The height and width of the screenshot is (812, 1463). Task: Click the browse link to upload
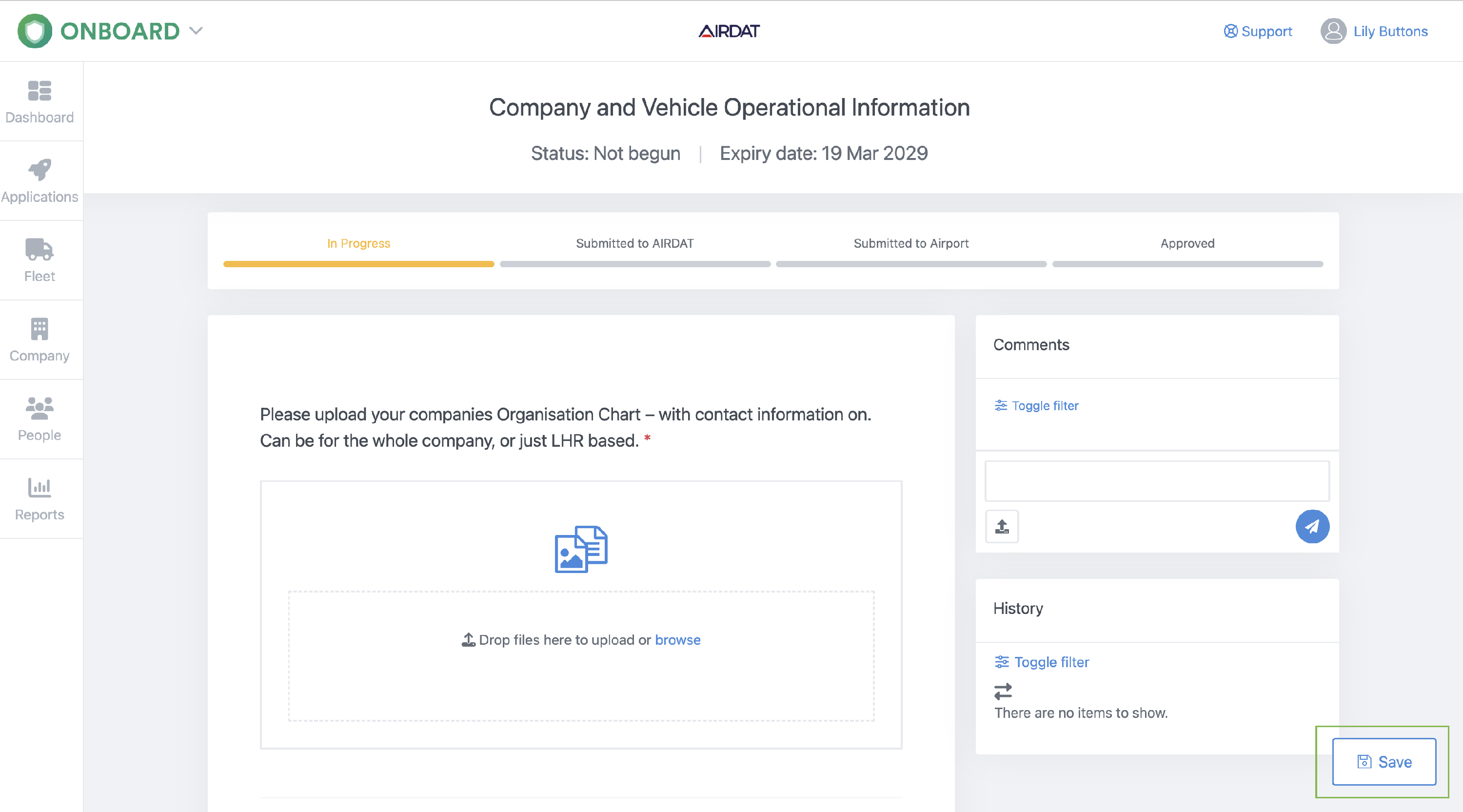click(677, 640)
